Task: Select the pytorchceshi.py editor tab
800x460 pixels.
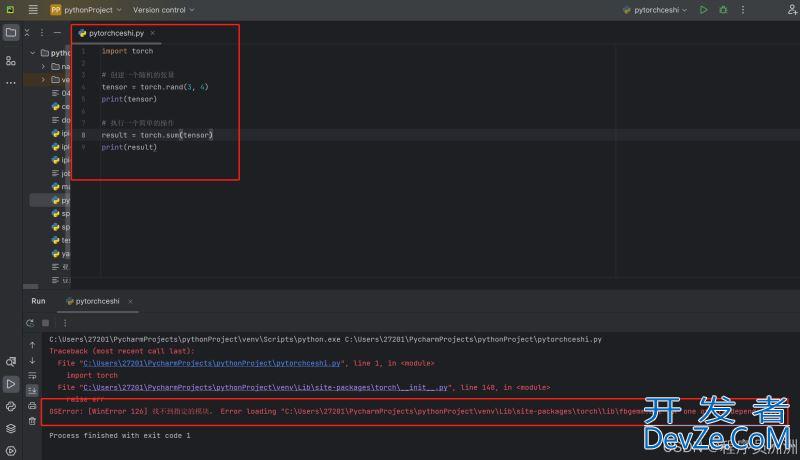Action: click(x=115, y=33)
